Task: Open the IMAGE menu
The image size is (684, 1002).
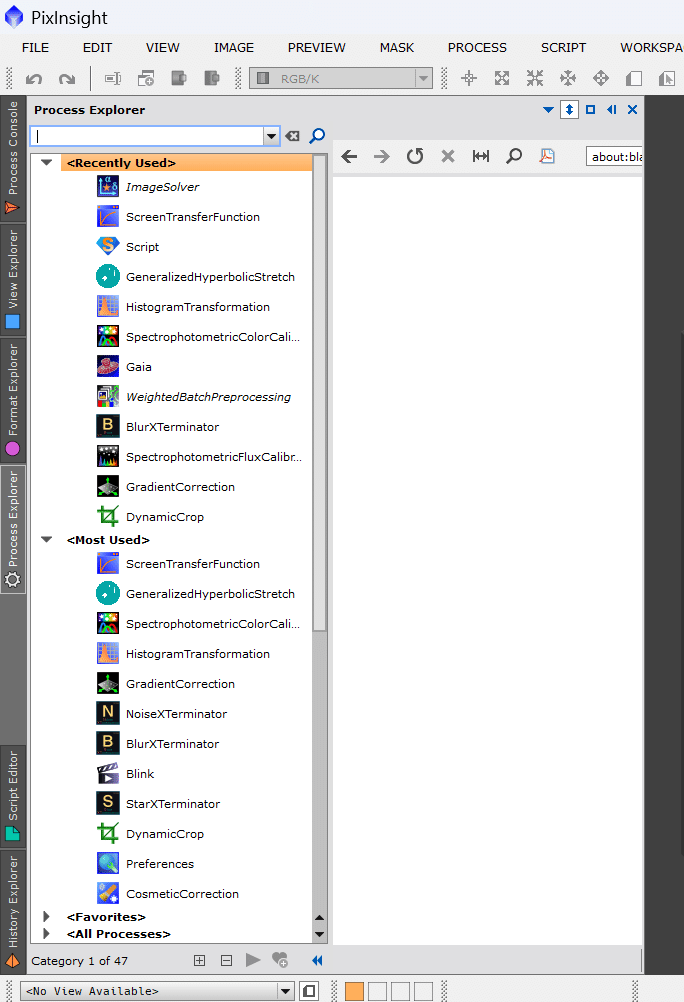Action: tap(234, 48)
